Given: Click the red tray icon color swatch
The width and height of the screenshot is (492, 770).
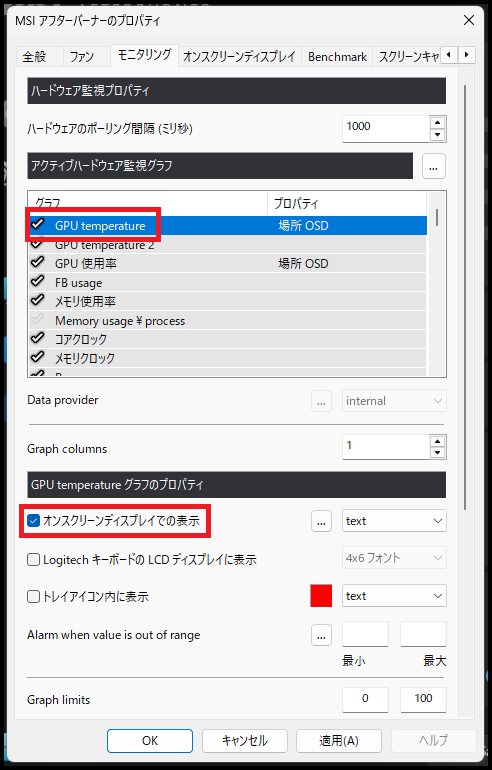Looking at the screenshot, I should click(321, 596).
